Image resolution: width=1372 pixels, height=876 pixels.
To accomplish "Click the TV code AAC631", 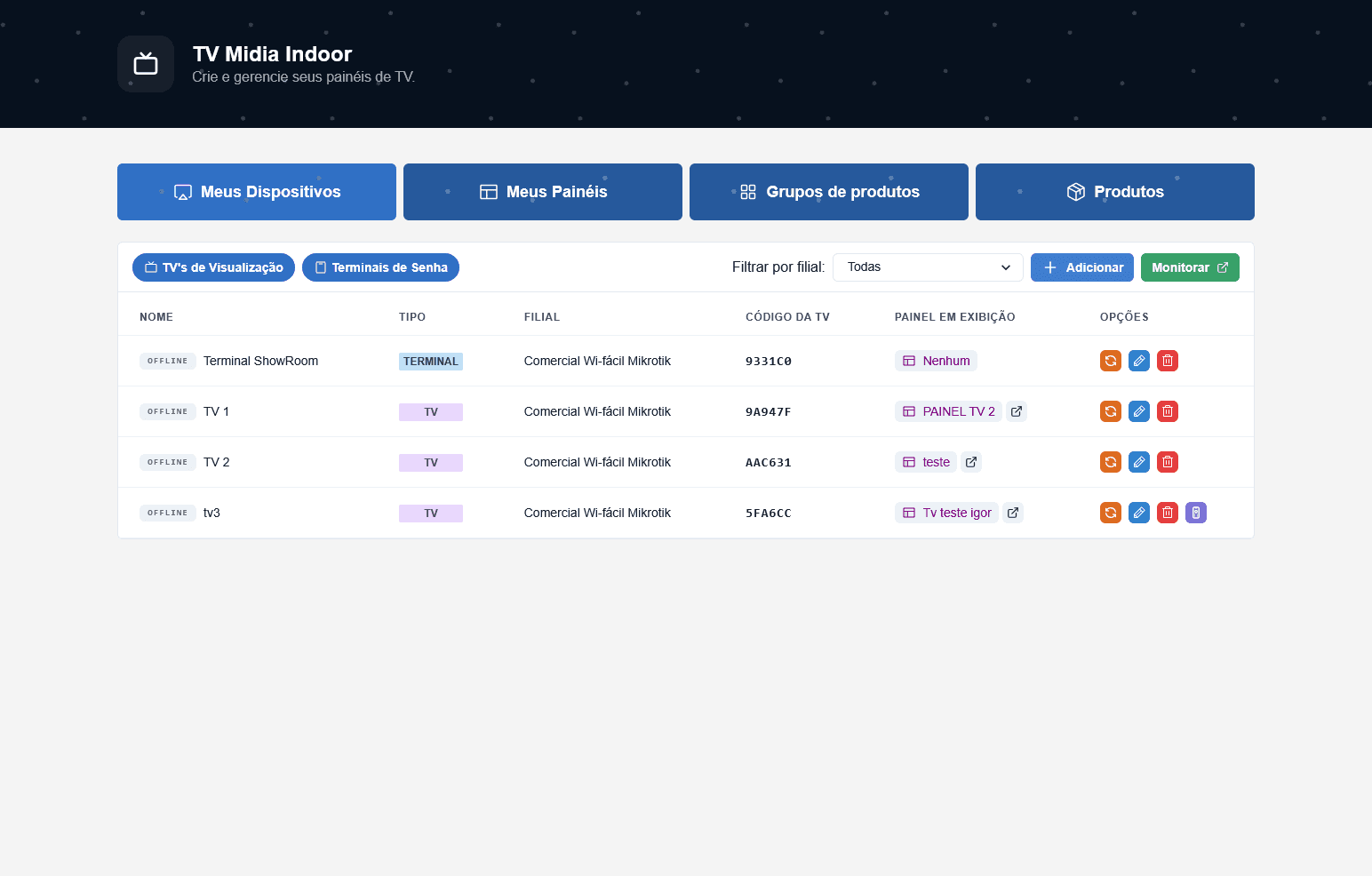I will (769, 463).
